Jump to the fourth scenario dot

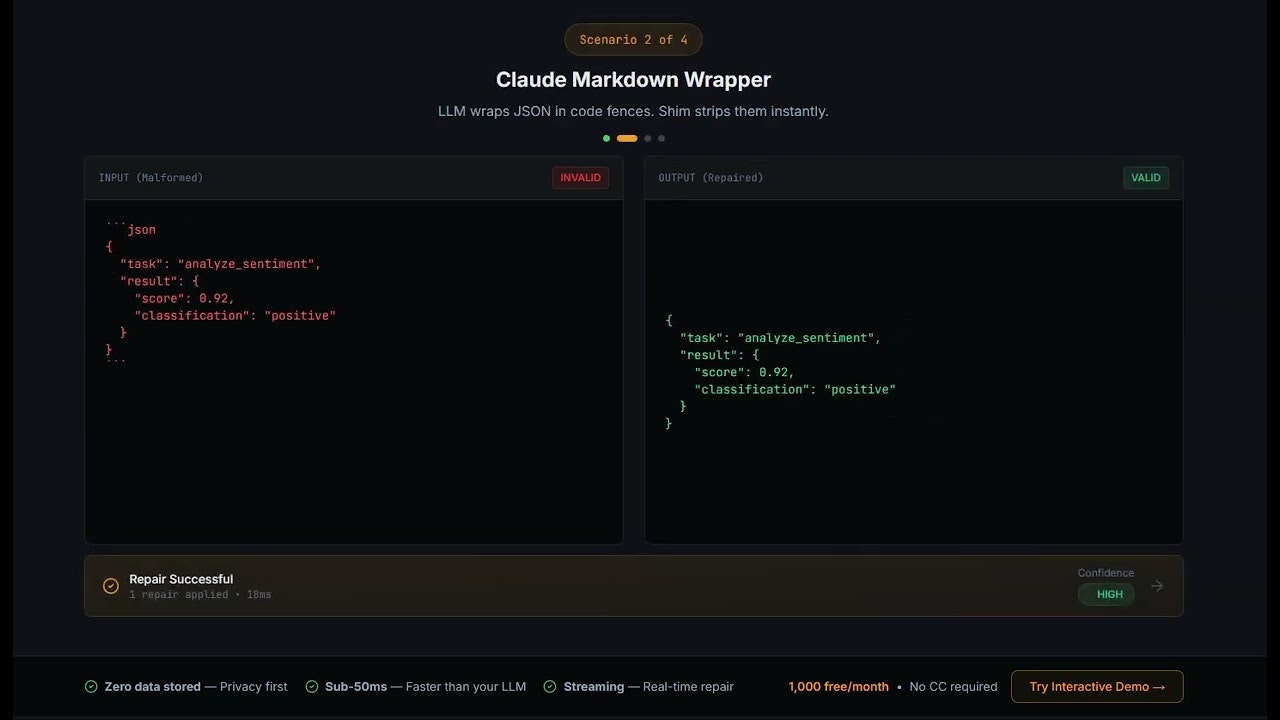click(x=661, y=138)
